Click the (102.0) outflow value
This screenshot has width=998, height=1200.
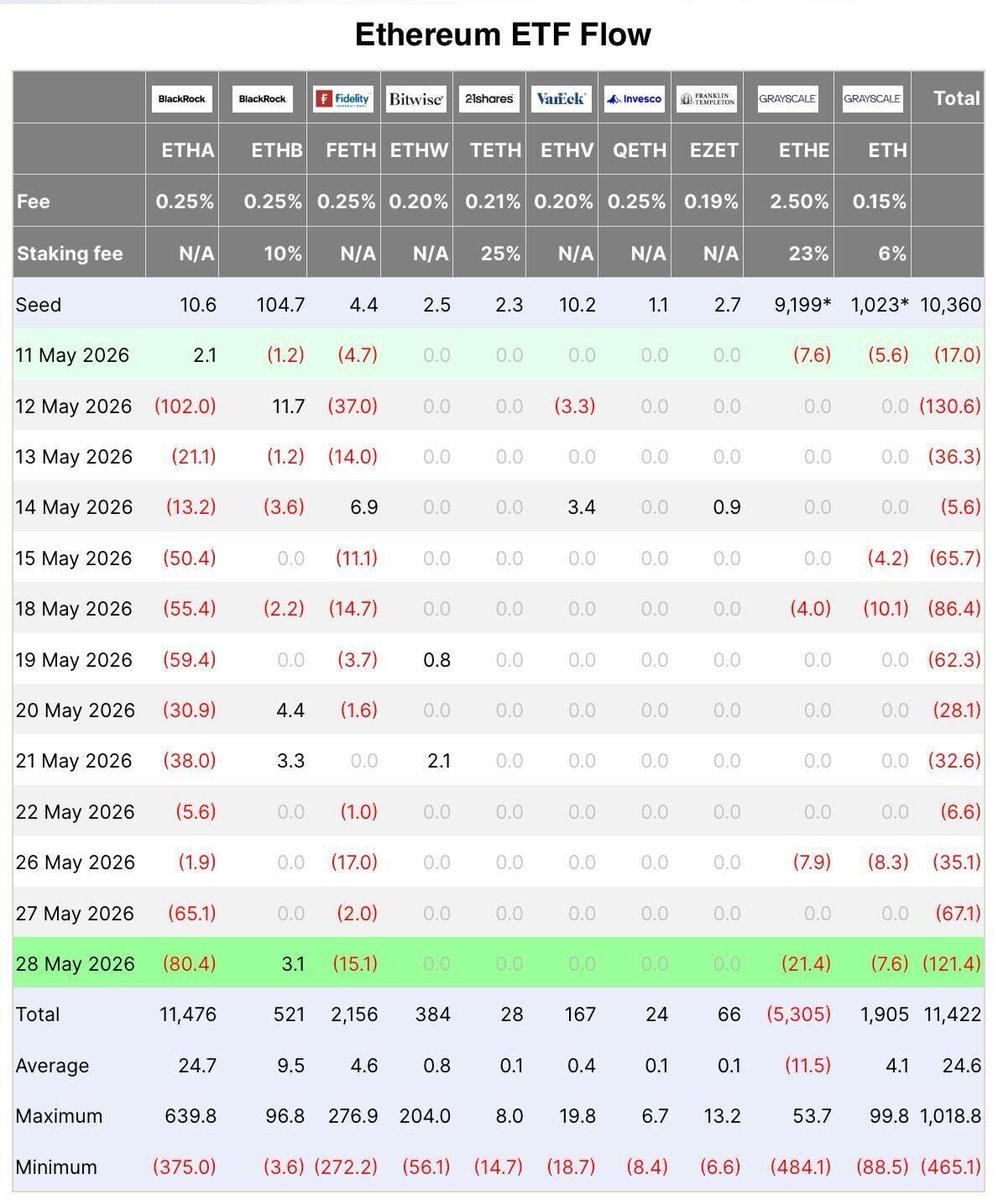point(185,406)
